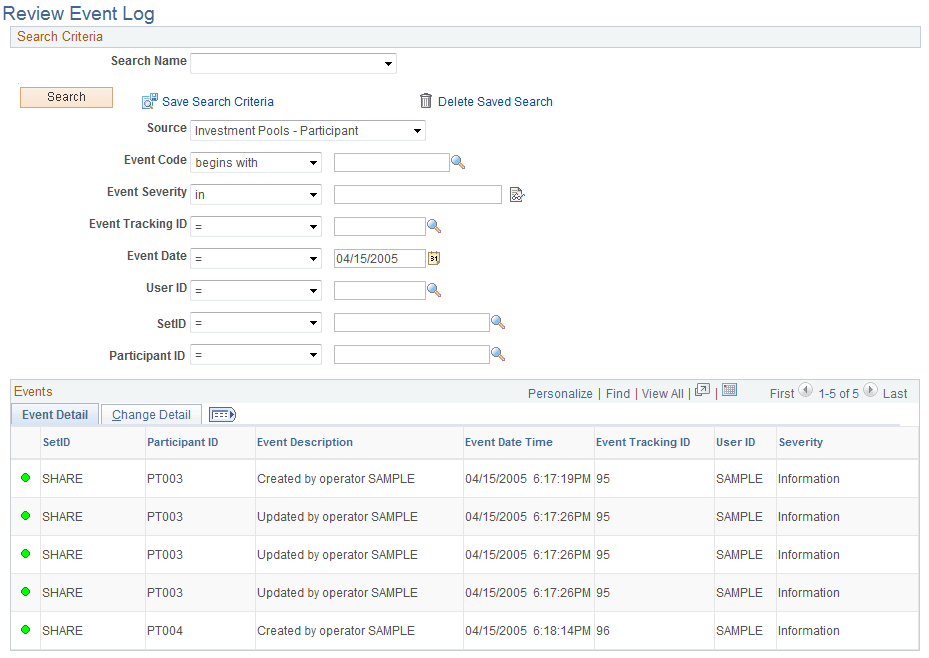929x658 pixels.
Task: Select tracking ID 96 cell
Action: click(603, 631)
